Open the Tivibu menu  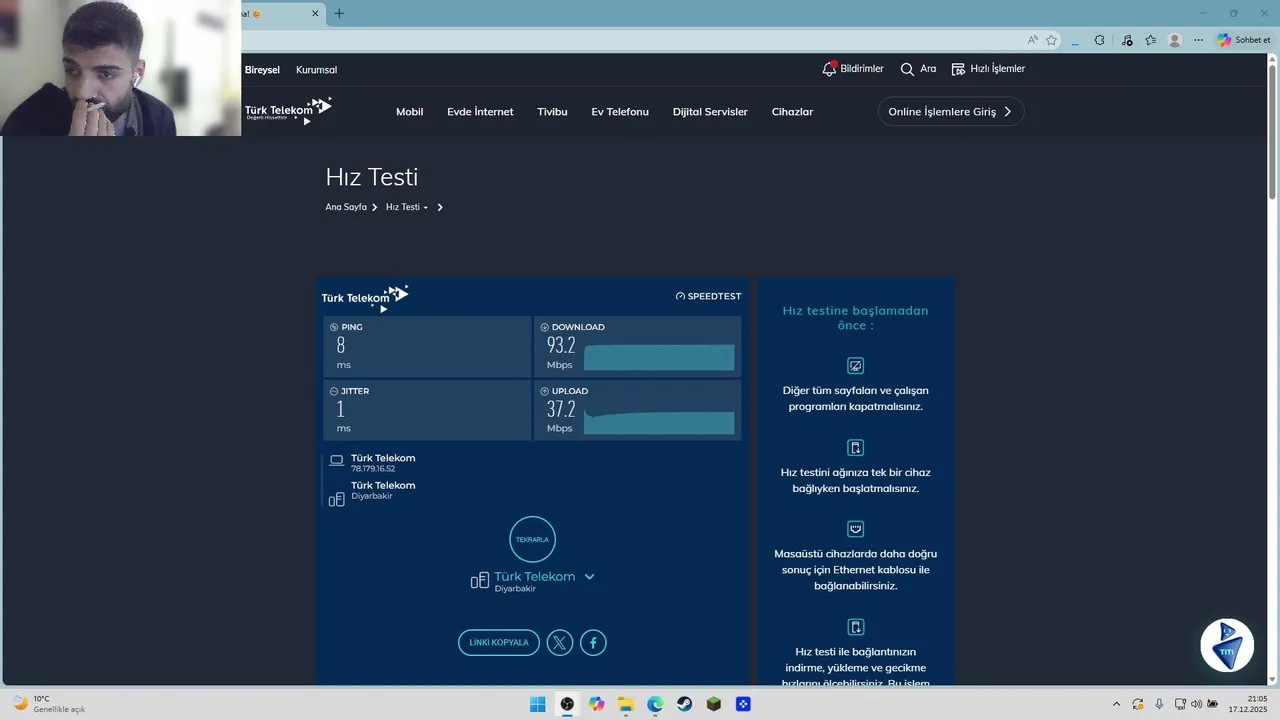(x=552, y=112)
